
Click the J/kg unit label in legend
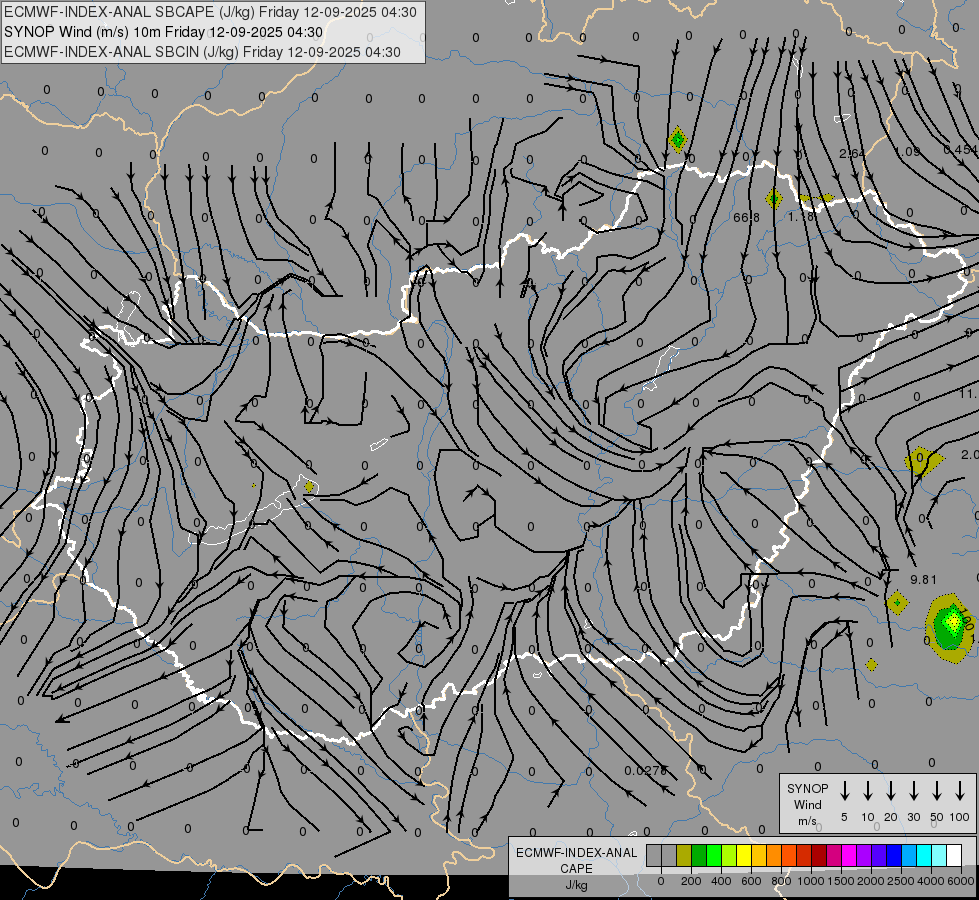[576, 885]
